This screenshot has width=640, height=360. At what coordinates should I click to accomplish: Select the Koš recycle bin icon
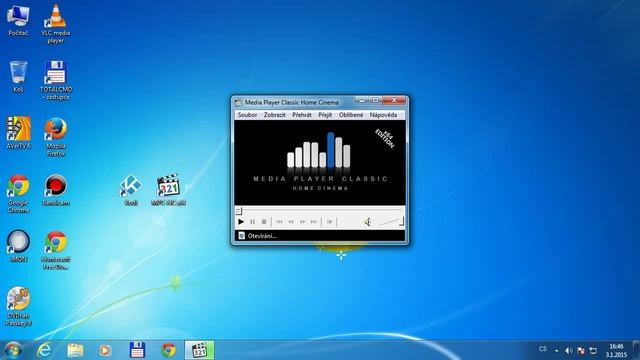click(x=18, y=77)
